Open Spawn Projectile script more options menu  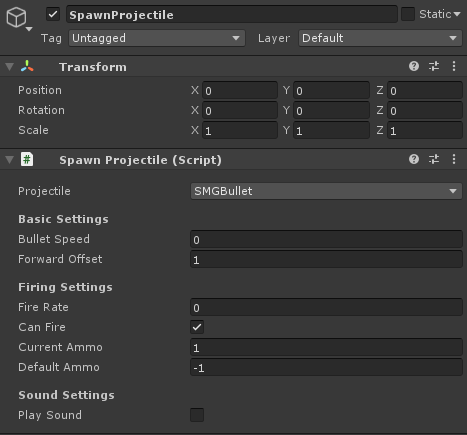tap(454, 159)
